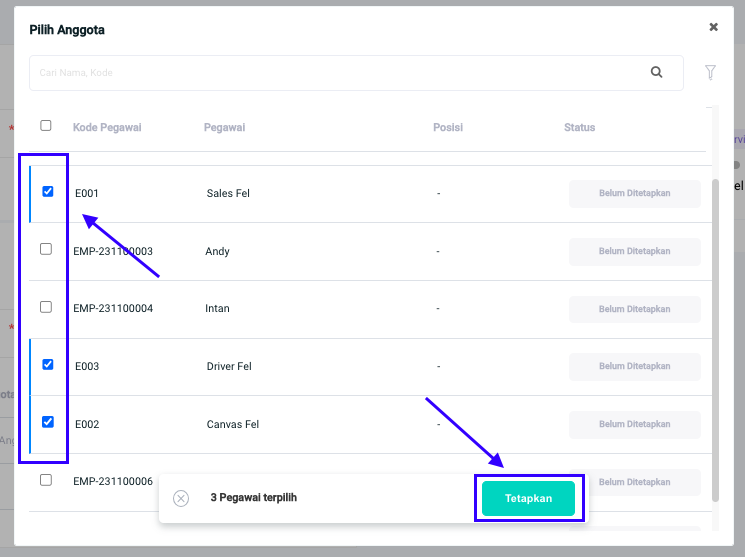Click Belum Ditetapkan status for Driver Fel
745x557 pixels.
pos(634,366)
